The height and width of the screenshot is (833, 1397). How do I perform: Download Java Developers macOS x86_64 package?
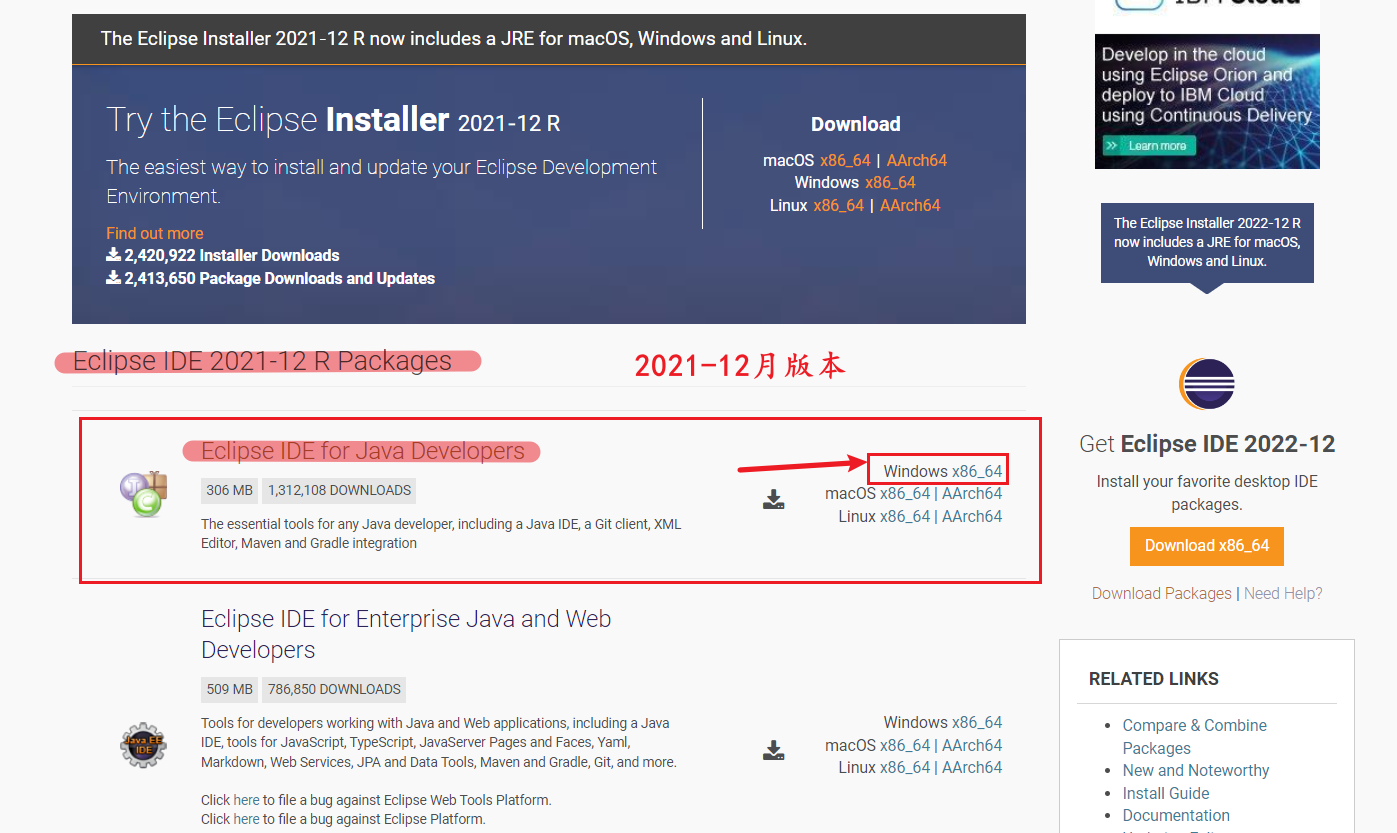(905, 493)
